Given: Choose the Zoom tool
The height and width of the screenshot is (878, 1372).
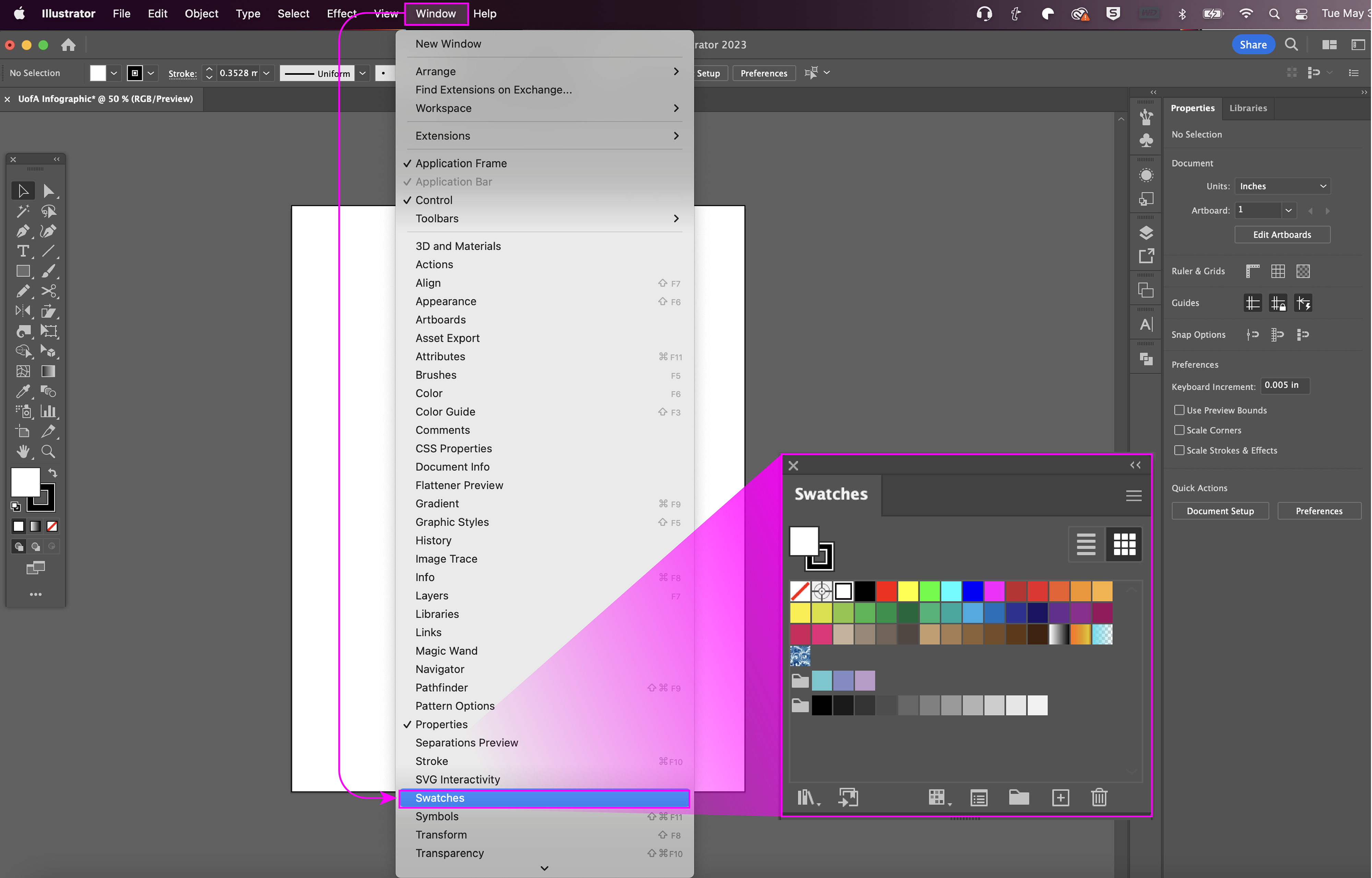Looking at the screenshot, I should tap(48, 452).
